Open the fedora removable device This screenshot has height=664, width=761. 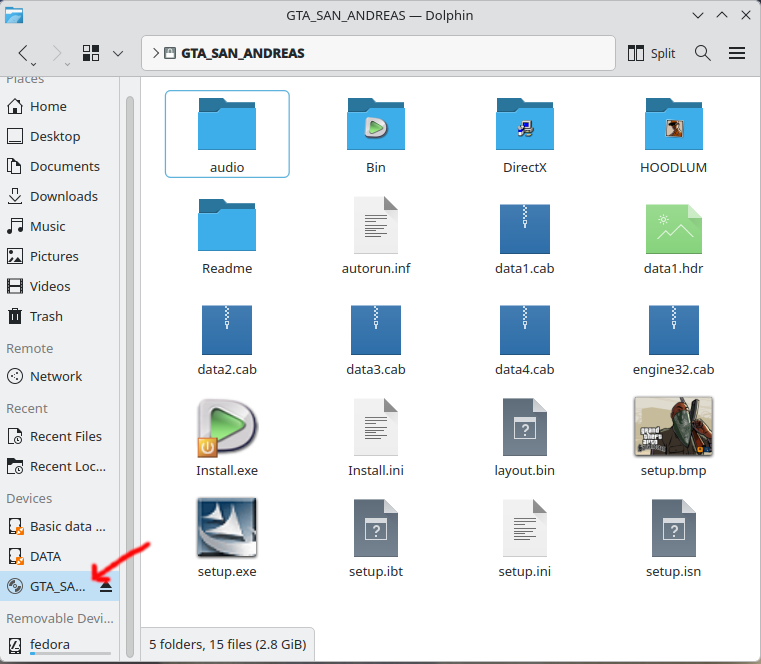pos(59,645)
